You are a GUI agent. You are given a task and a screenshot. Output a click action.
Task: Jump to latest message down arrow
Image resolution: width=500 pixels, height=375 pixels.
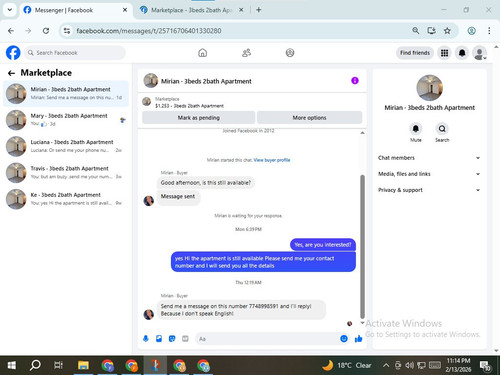tap(362, 323)
